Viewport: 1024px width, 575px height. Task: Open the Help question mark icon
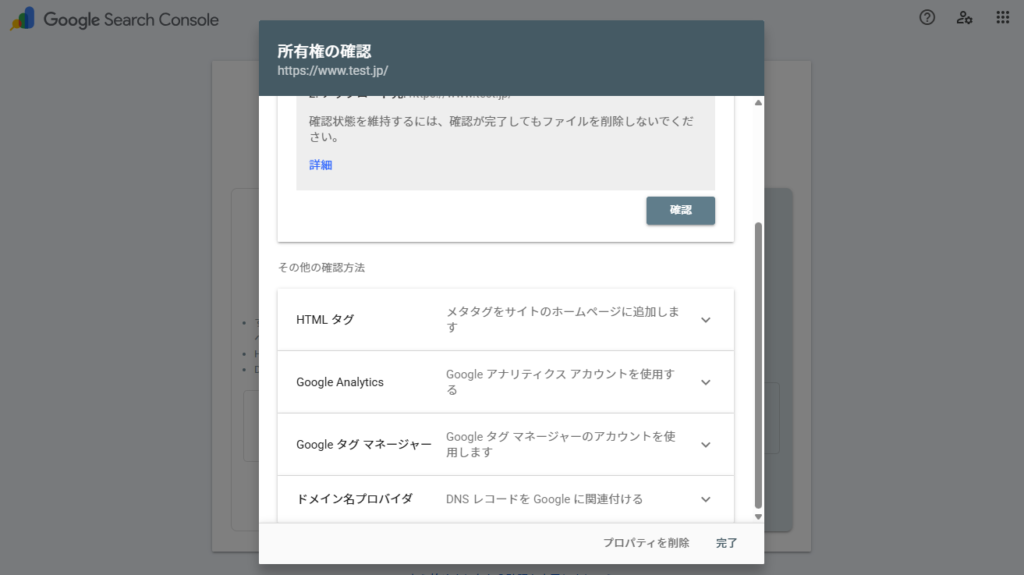point(927,18)
